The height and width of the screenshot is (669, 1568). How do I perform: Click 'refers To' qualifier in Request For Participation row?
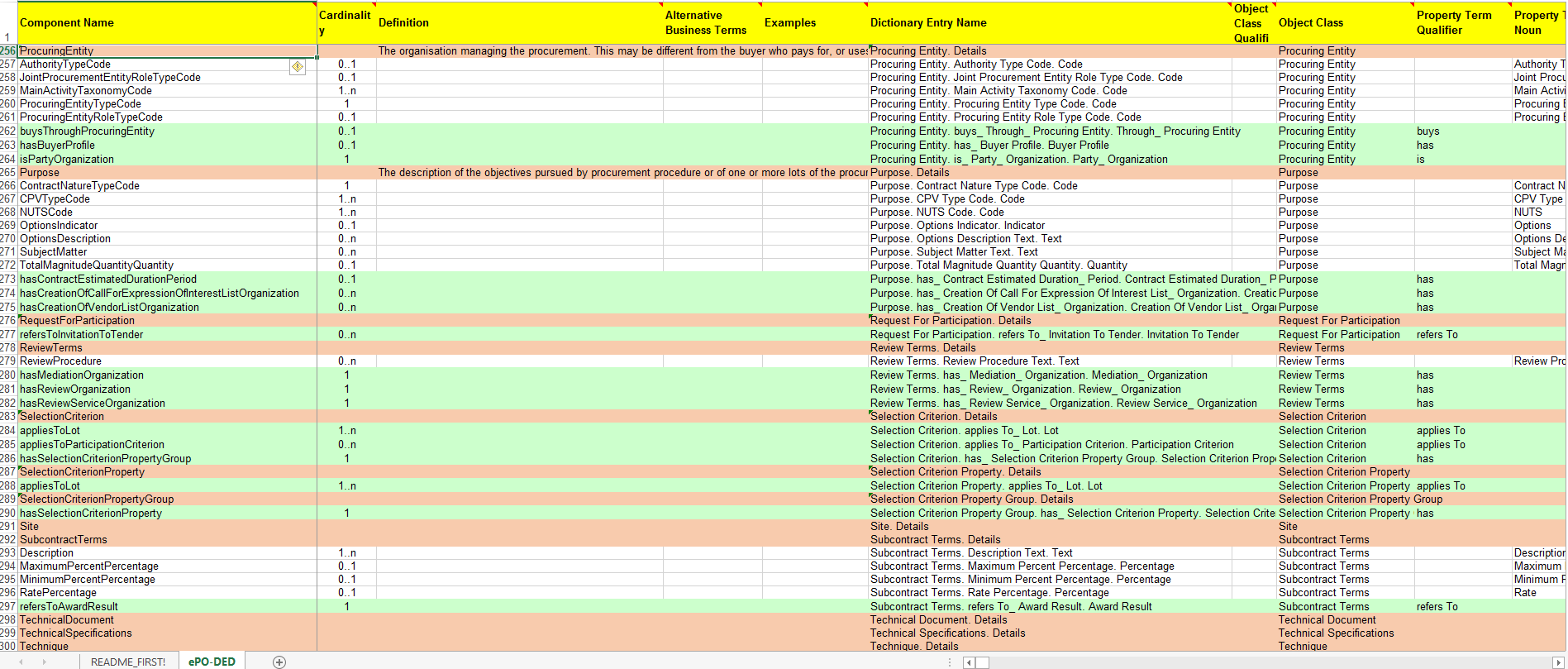pos(1463,335)
